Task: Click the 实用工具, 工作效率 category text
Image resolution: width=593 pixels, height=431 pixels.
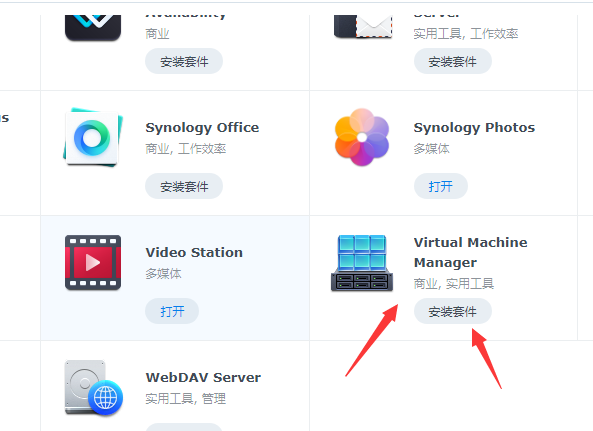Action: pos(466,34)
